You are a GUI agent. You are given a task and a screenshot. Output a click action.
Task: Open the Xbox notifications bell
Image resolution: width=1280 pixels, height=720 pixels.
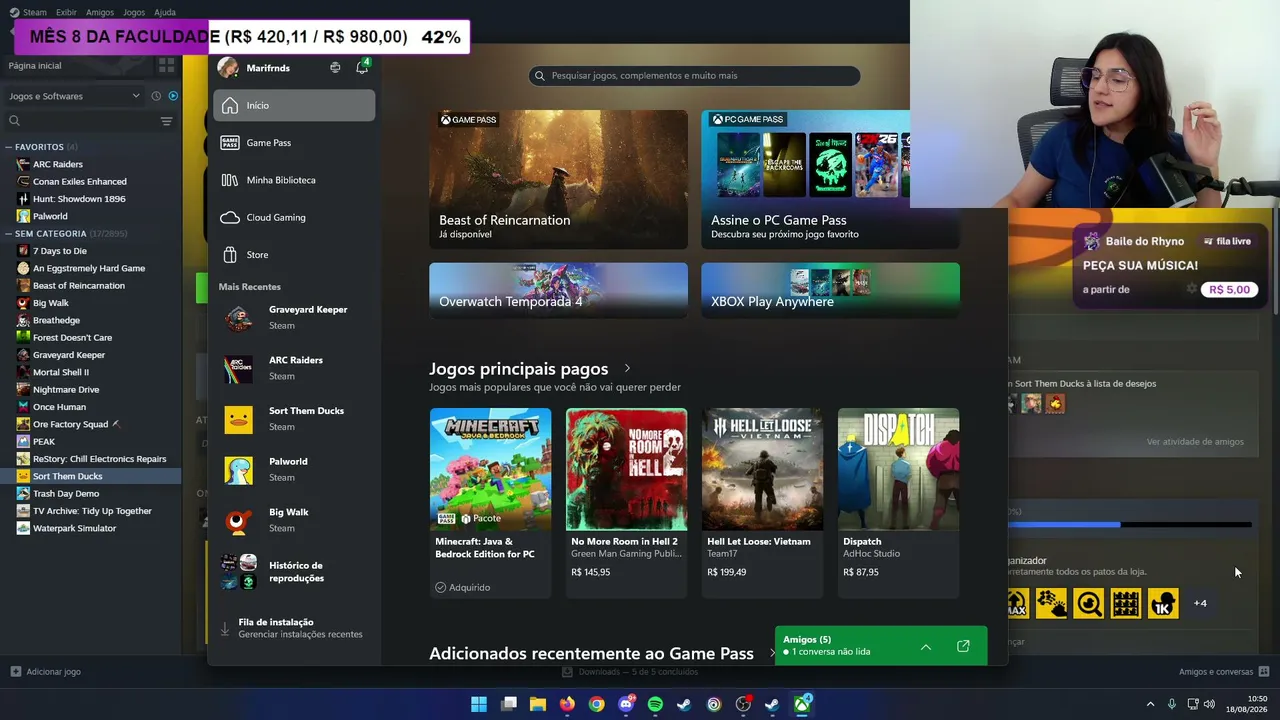tap(362, 67)
